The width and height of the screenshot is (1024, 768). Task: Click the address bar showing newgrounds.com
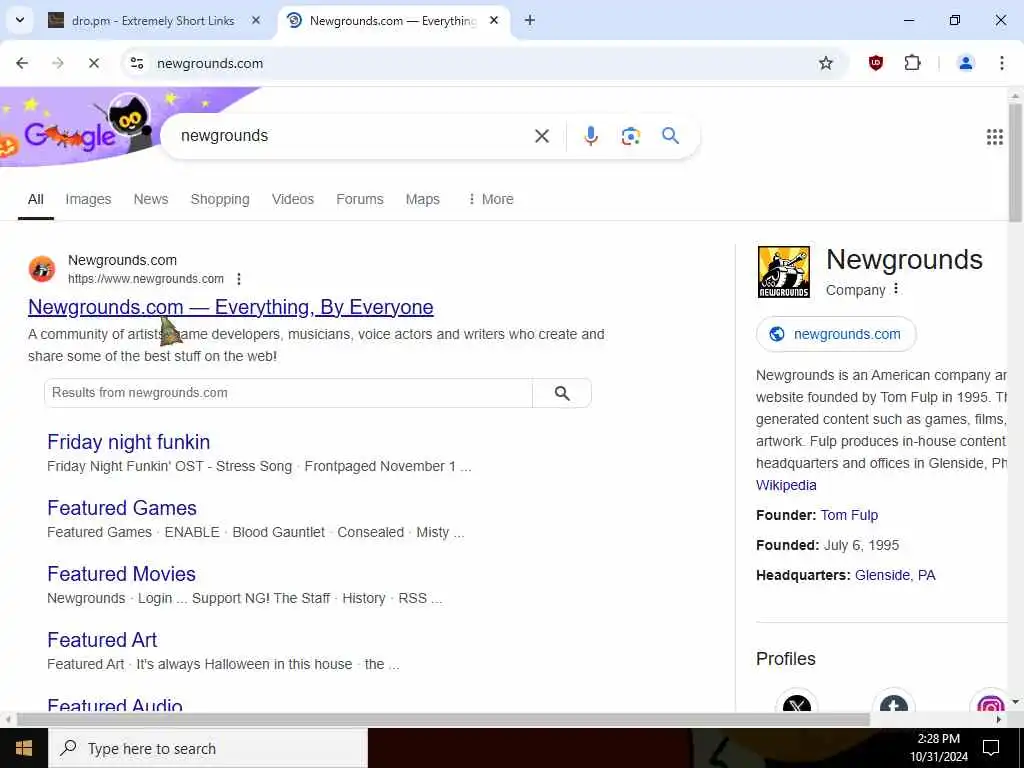470,63
